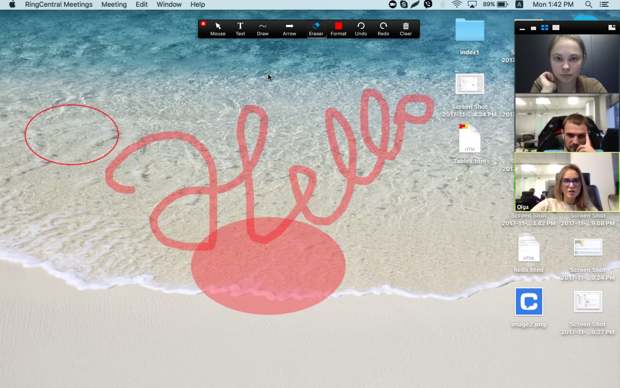Click the AirPlay display icon

472,4
